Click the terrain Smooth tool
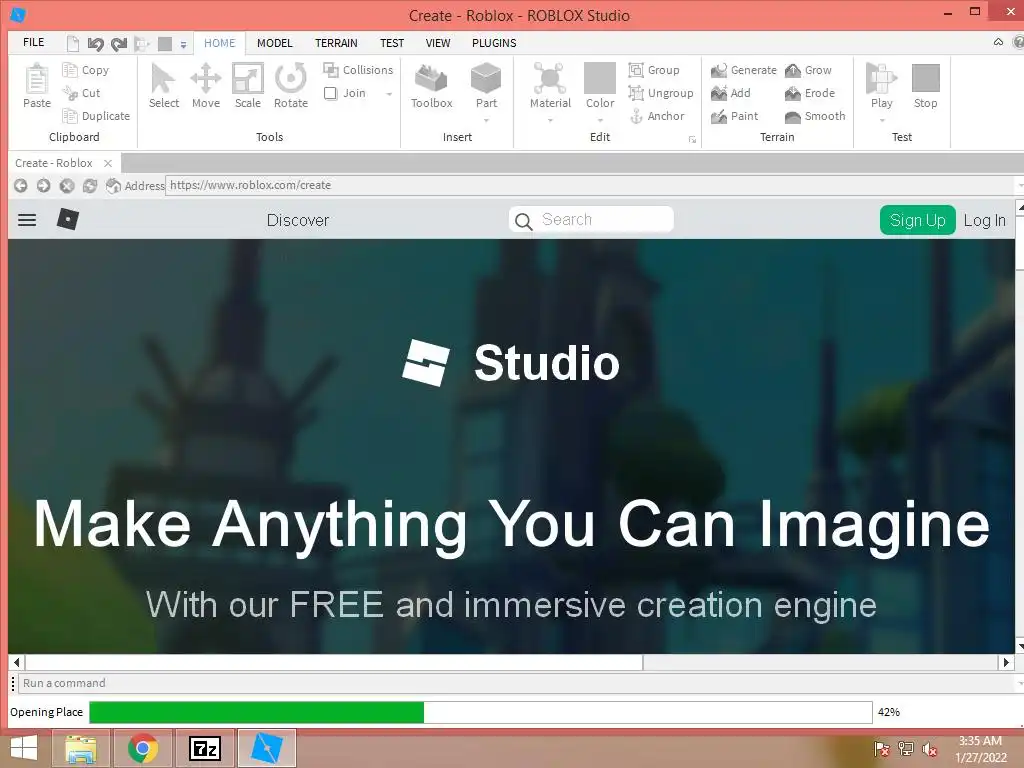The width and height of the screenshot is (1024, 768). click(x=815, y=116)
